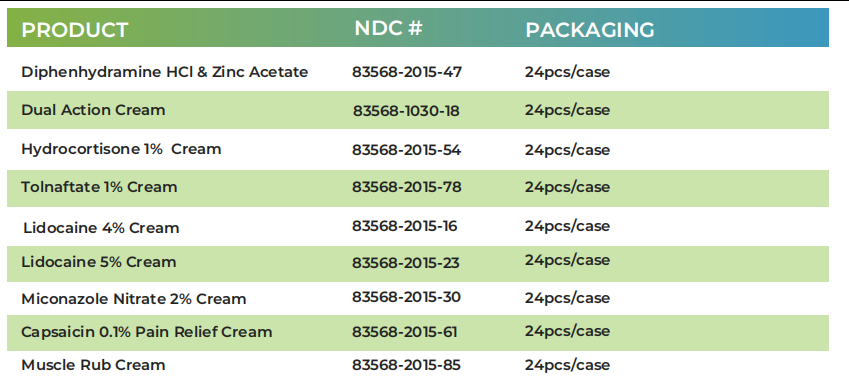Click NDC number 83568-2015-47
The height and width of the screenshot is (381, 849).
[x=407, y=72]
